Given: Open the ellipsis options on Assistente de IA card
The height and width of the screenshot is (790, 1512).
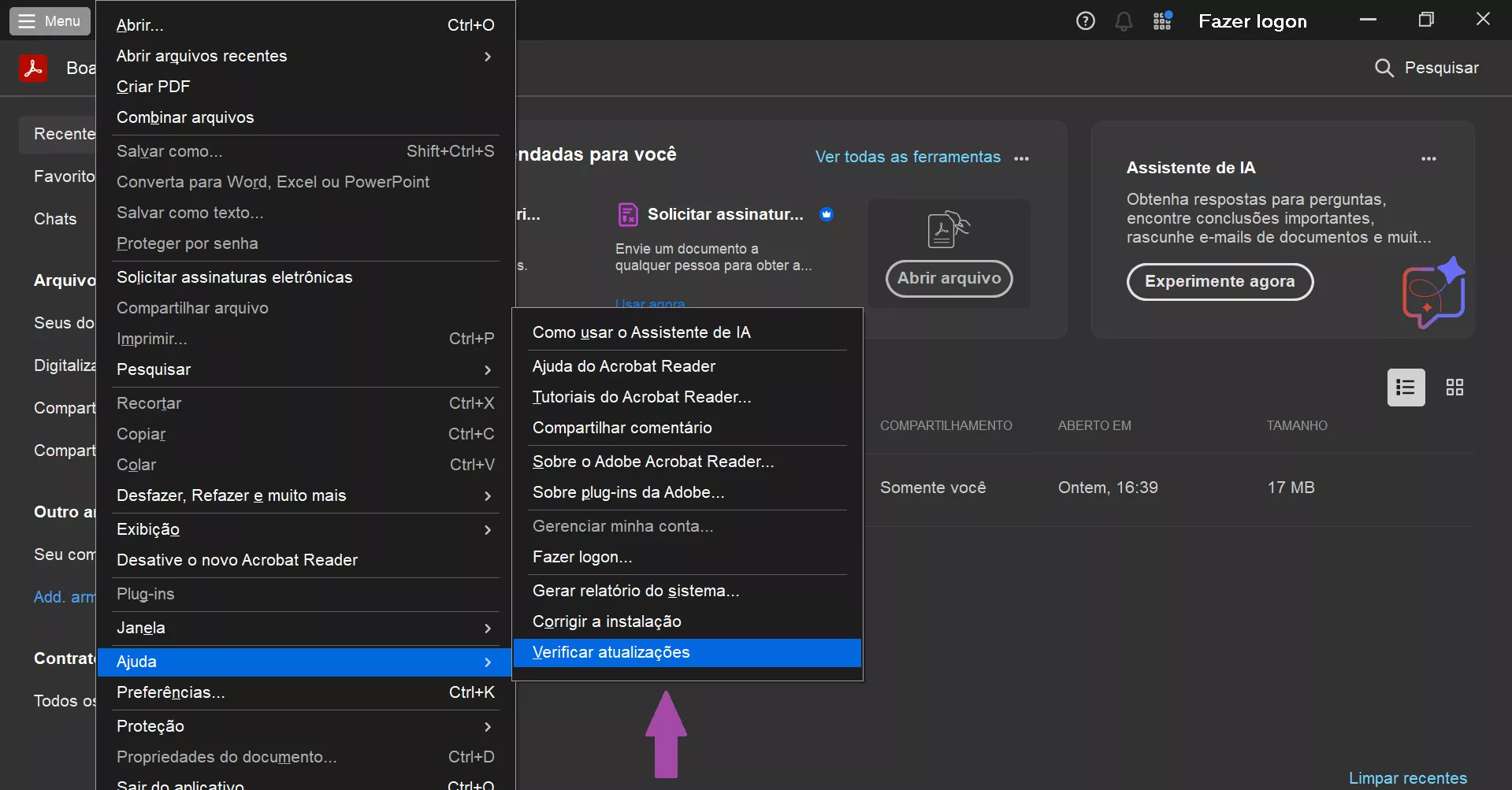Looking at the screenshot, I should [1428, 158].
